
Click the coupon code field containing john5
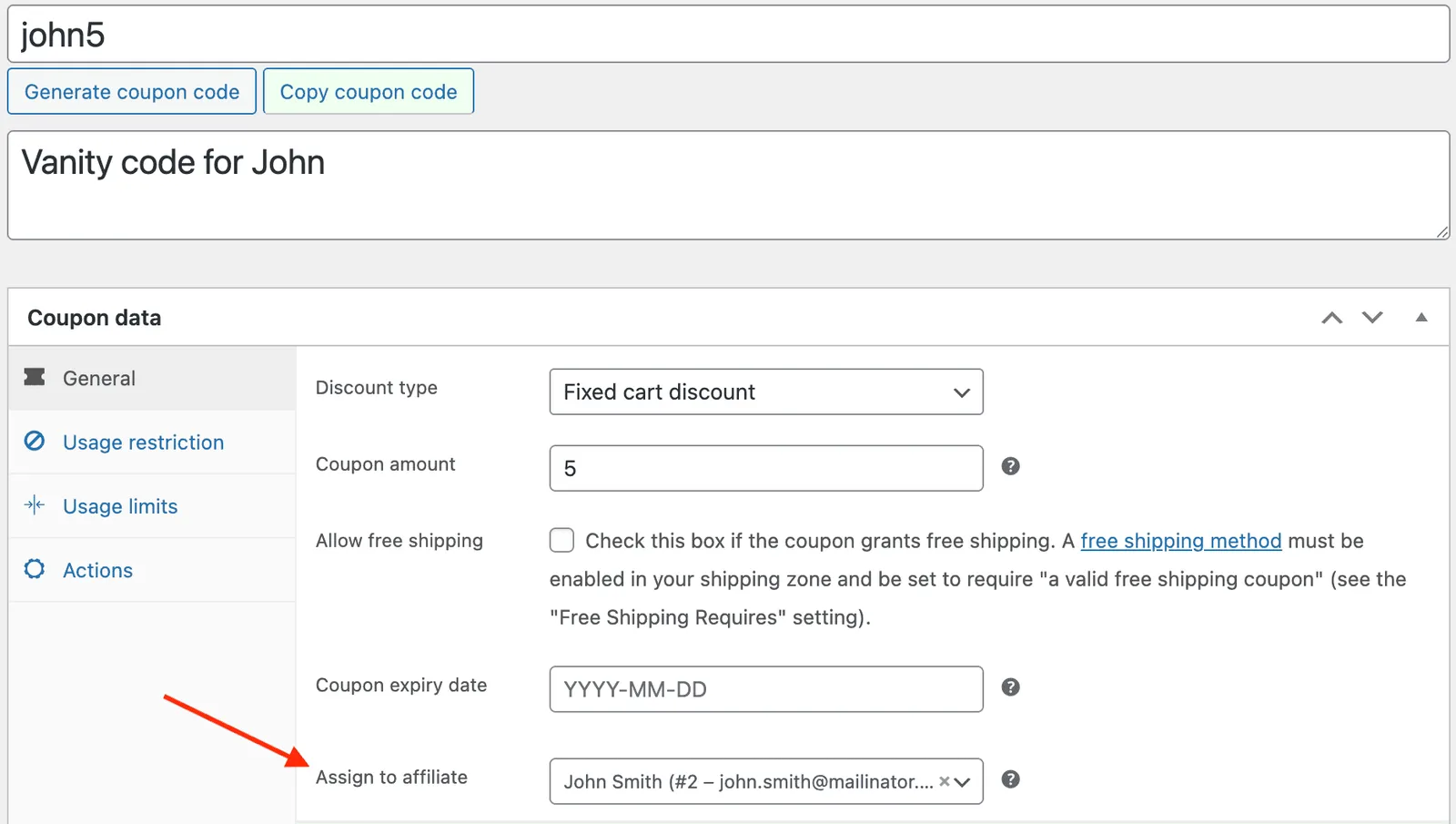pyautogui.click(x=728, y=35)
